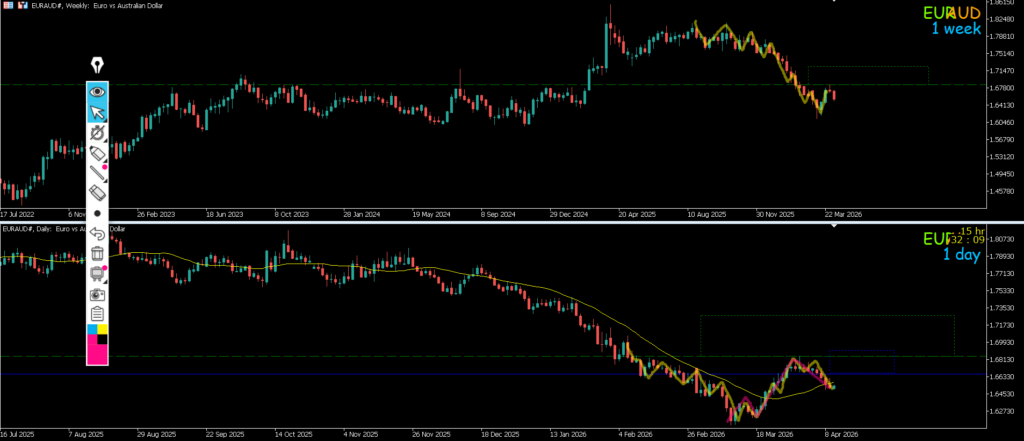Click the chart icon beside EURAUD weekly title

(x=22, y=5)
